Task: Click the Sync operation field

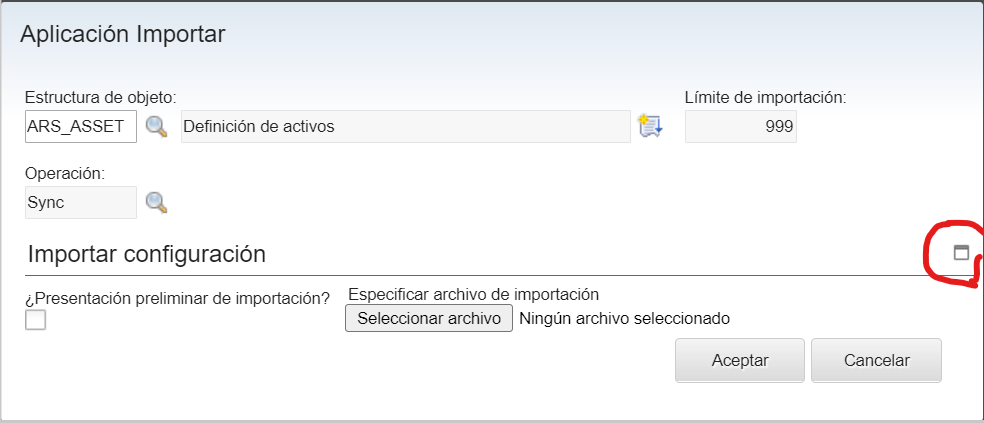Action: (x=81, y=202)
